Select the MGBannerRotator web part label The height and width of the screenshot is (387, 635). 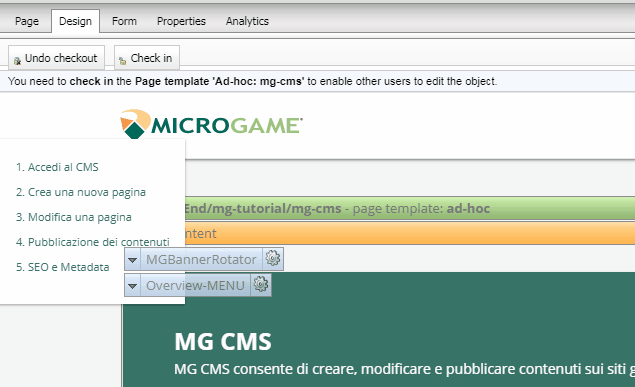tap(201, 259)
